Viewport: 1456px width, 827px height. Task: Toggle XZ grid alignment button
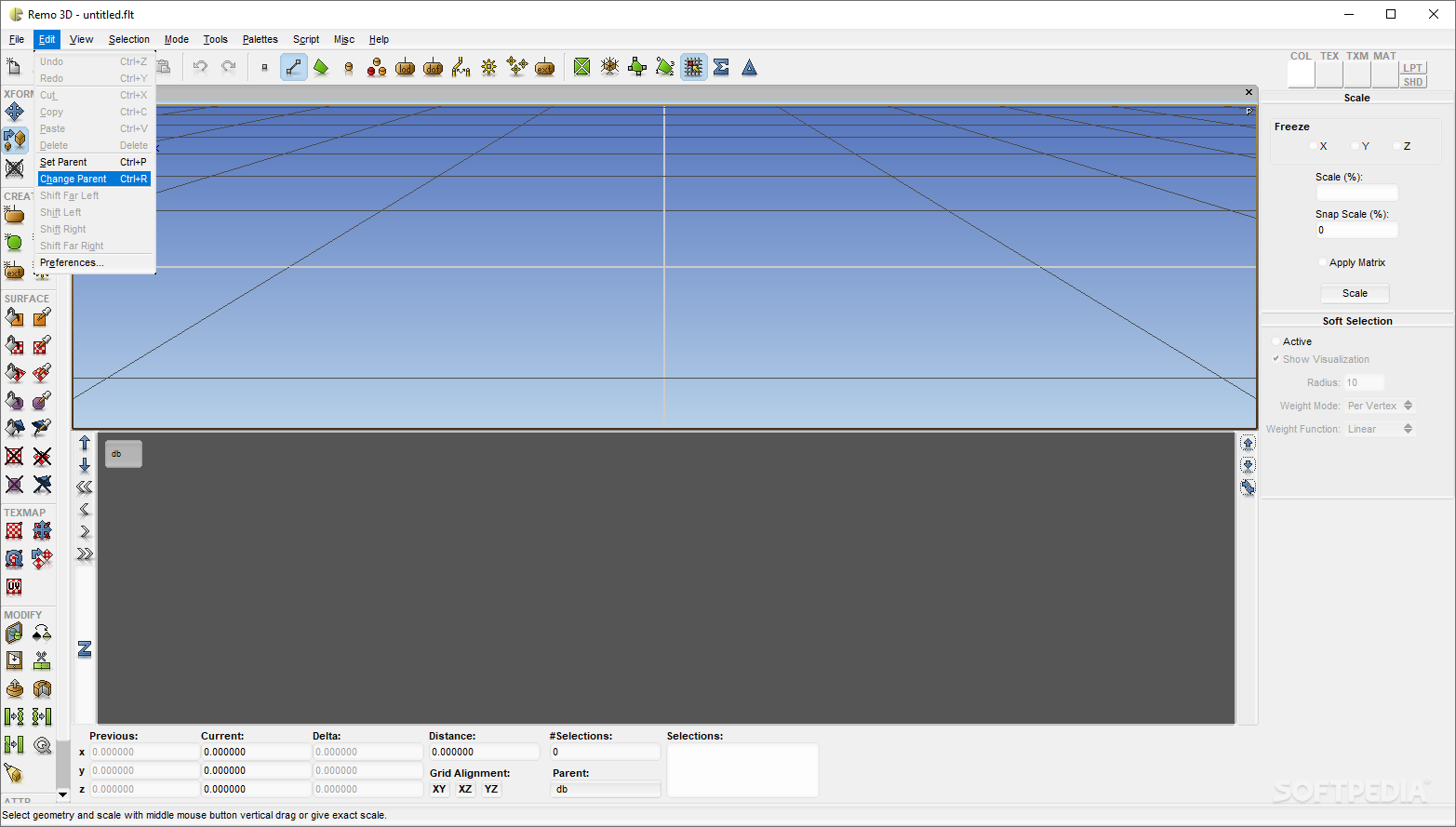465,789
